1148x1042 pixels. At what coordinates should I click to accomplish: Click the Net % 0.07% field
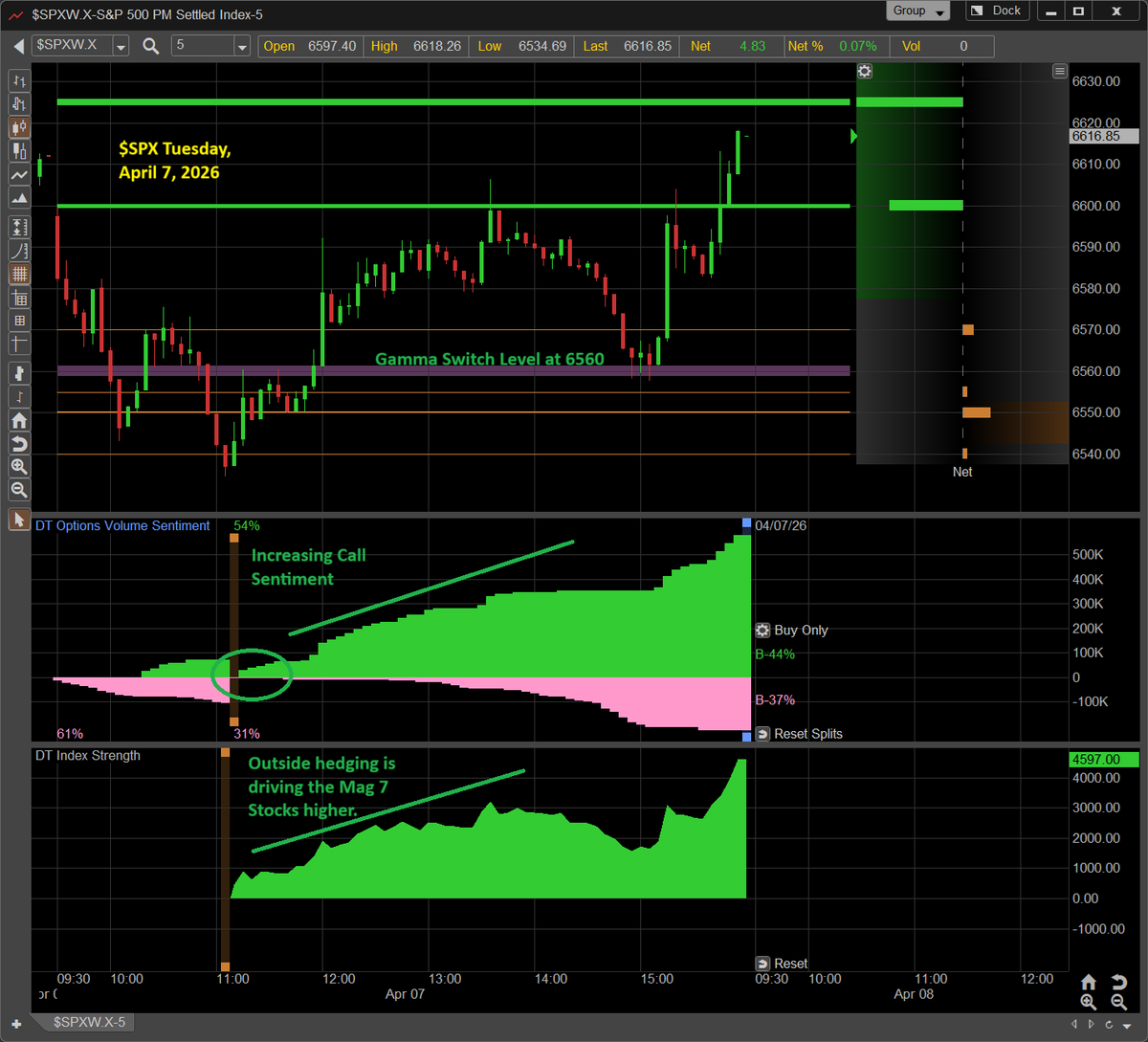click(x=837, y=46)
